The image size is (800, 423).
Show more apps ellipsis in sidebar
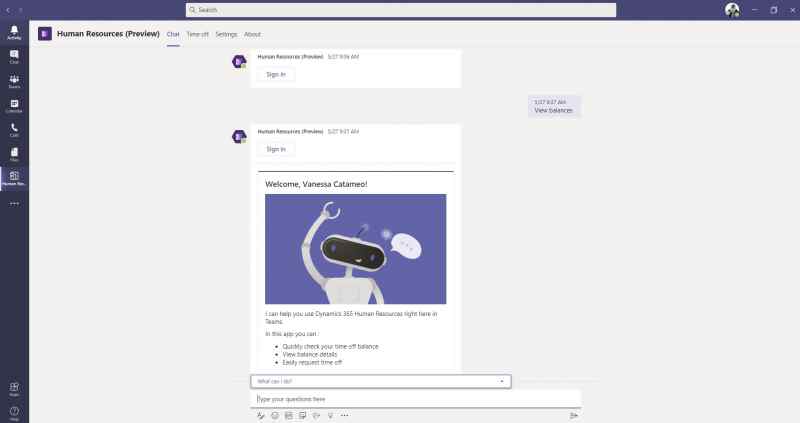14,204
